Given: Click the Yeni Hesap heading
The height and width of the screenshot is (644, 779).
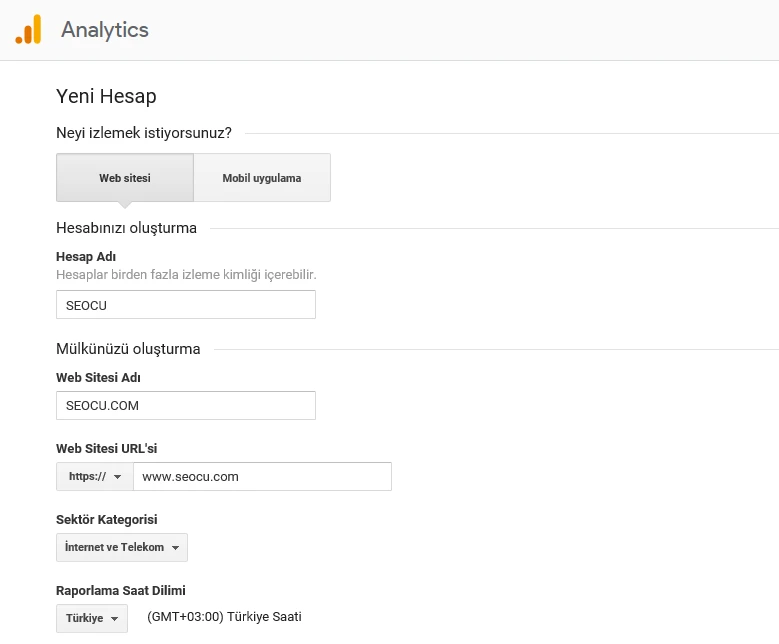Looking at the screenshot, I should click(x=106, y=96).
